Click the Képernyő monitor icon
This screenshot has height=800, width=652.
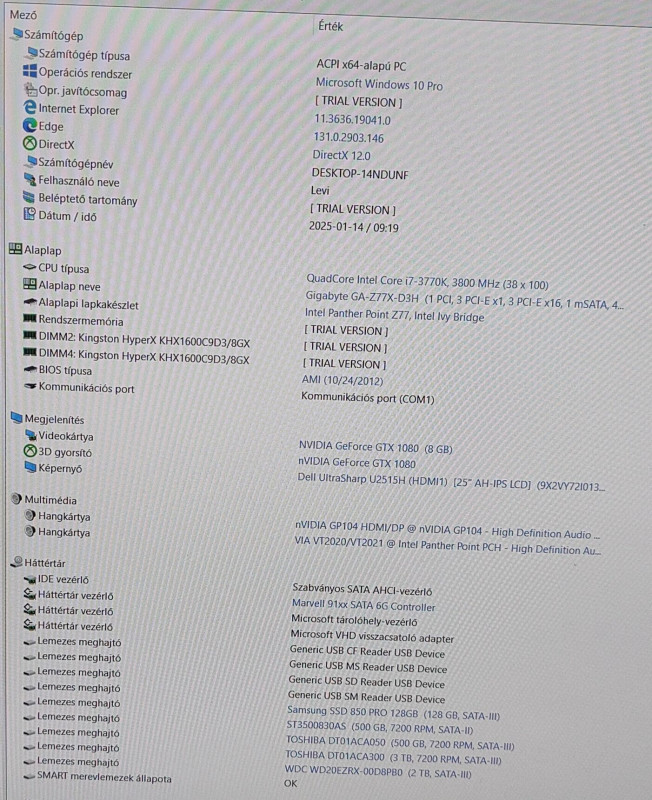(31, 467)
